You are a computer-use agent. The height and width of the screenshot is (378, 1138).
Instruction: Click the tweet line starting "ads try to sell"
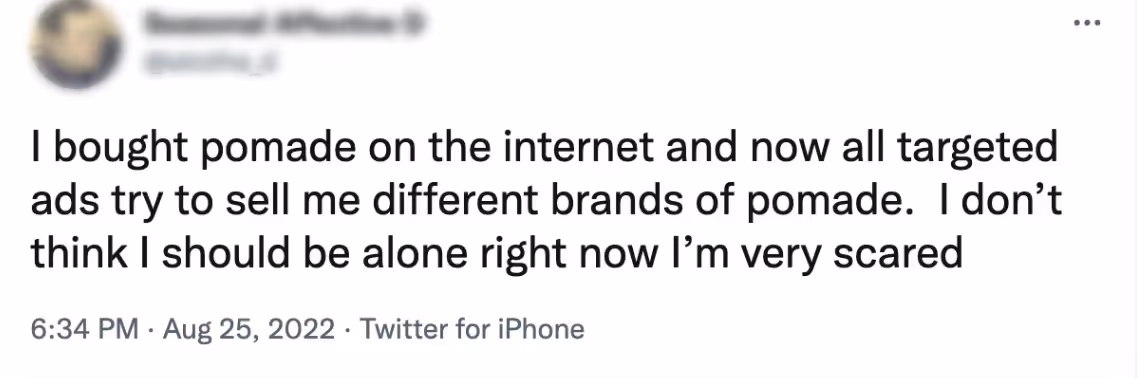(x=546, y=202)
